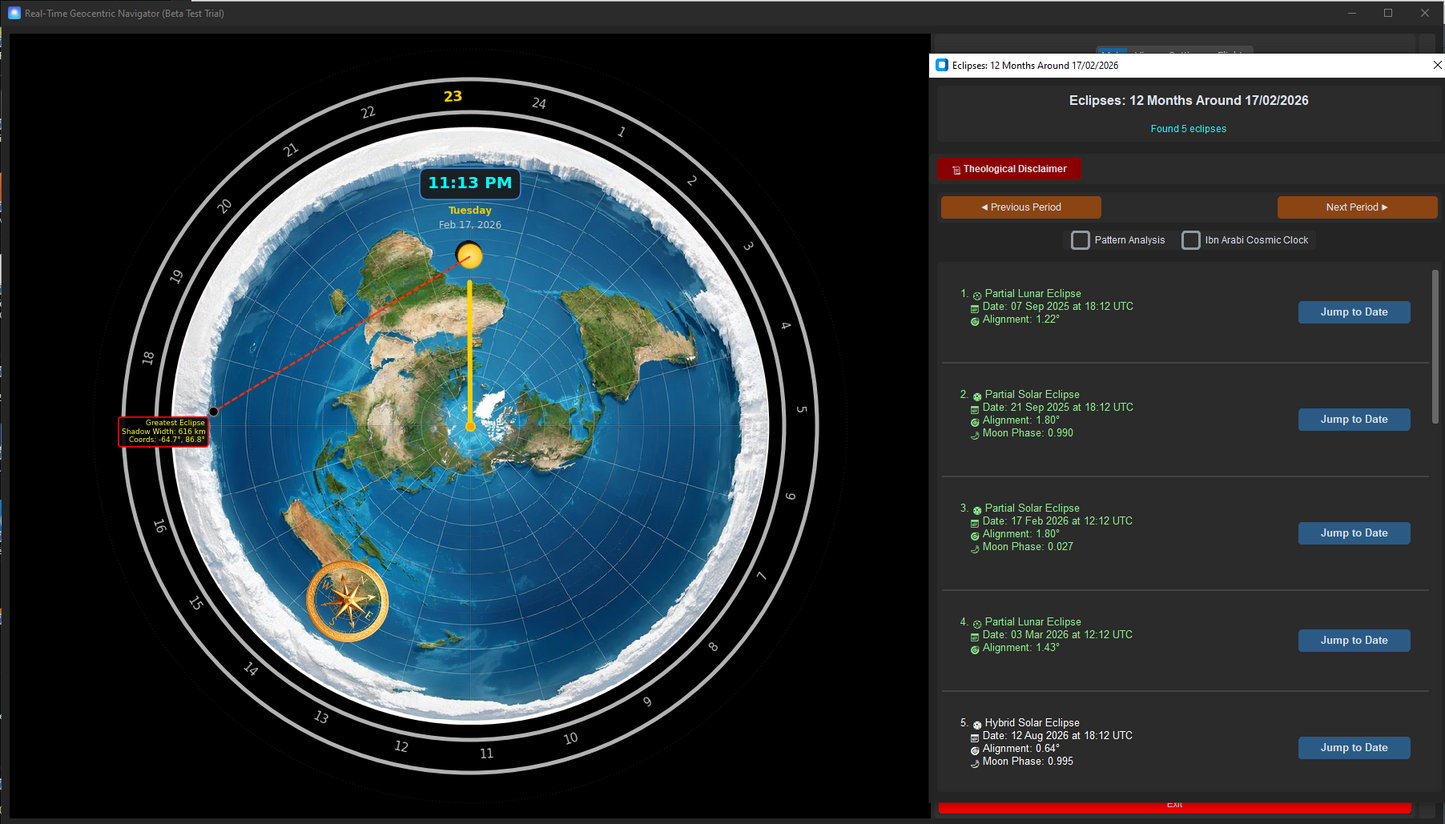The width and height of the screenshot is (1445, 824).
Task: Click the alignment icon for the 17 Feb 2026 eclipse
Action: (975, 534)
